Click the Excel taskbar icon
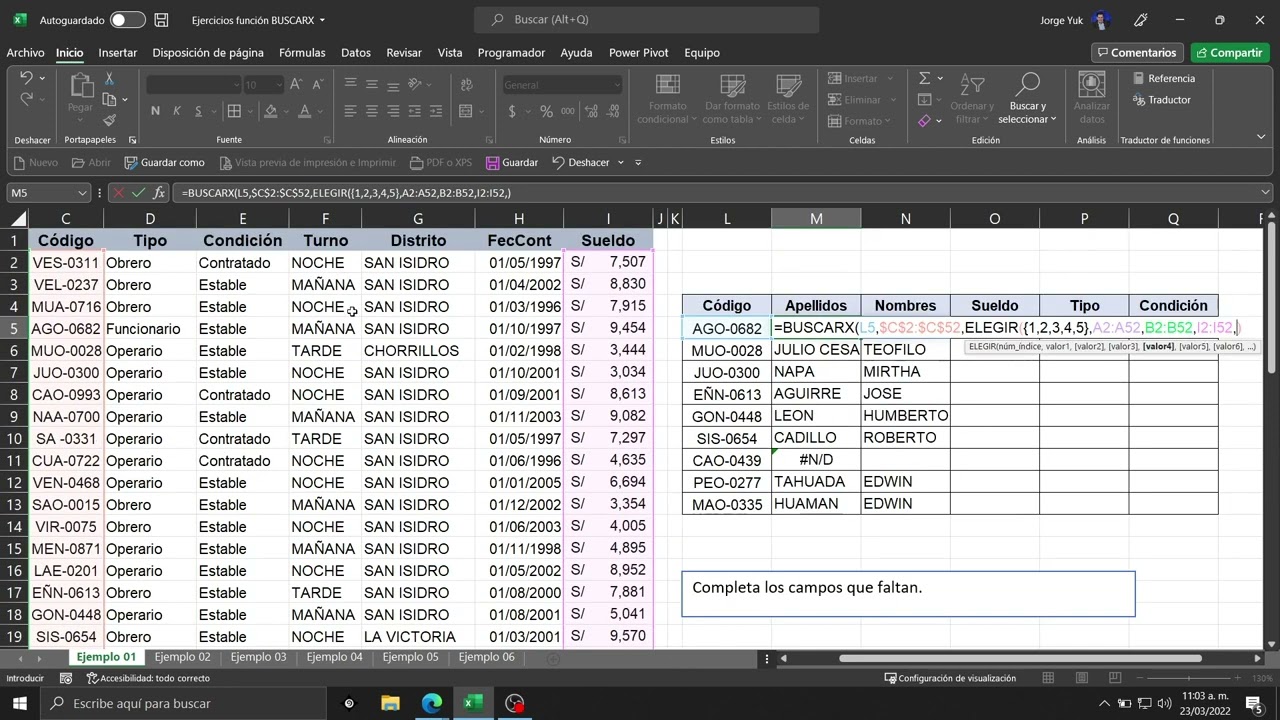The width and height of the screenshot is (1280, 720). click(x=473, y=703)
